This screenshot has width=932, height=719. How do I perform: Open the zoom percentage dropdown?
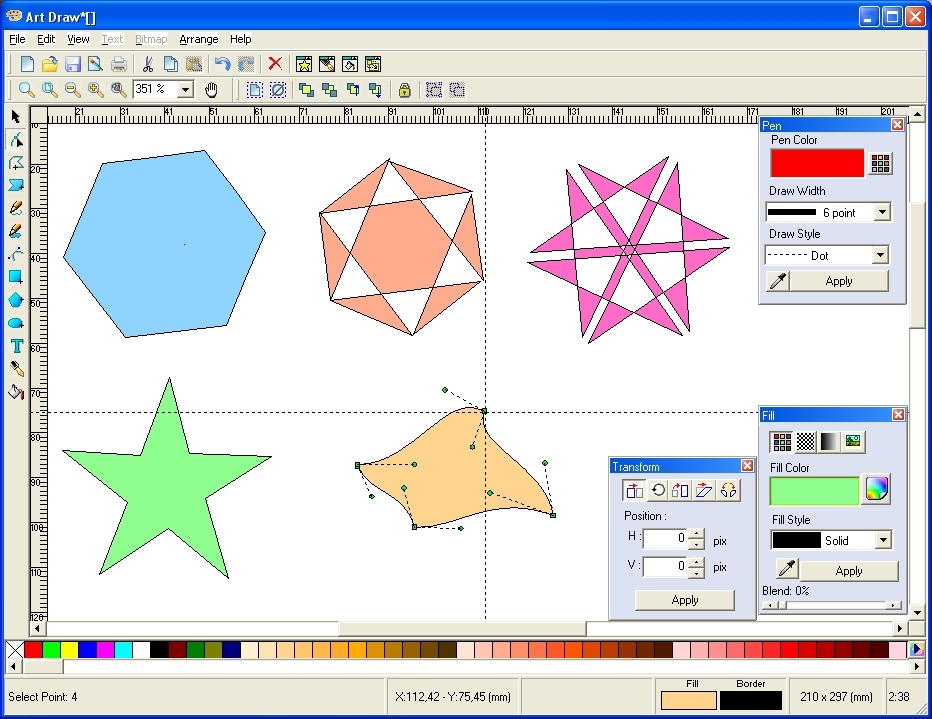(185, 90)
